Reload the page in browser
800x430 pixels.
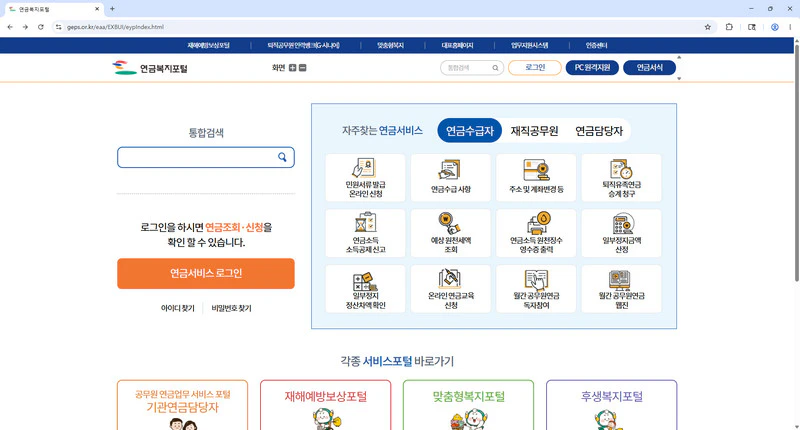(41, 27)
